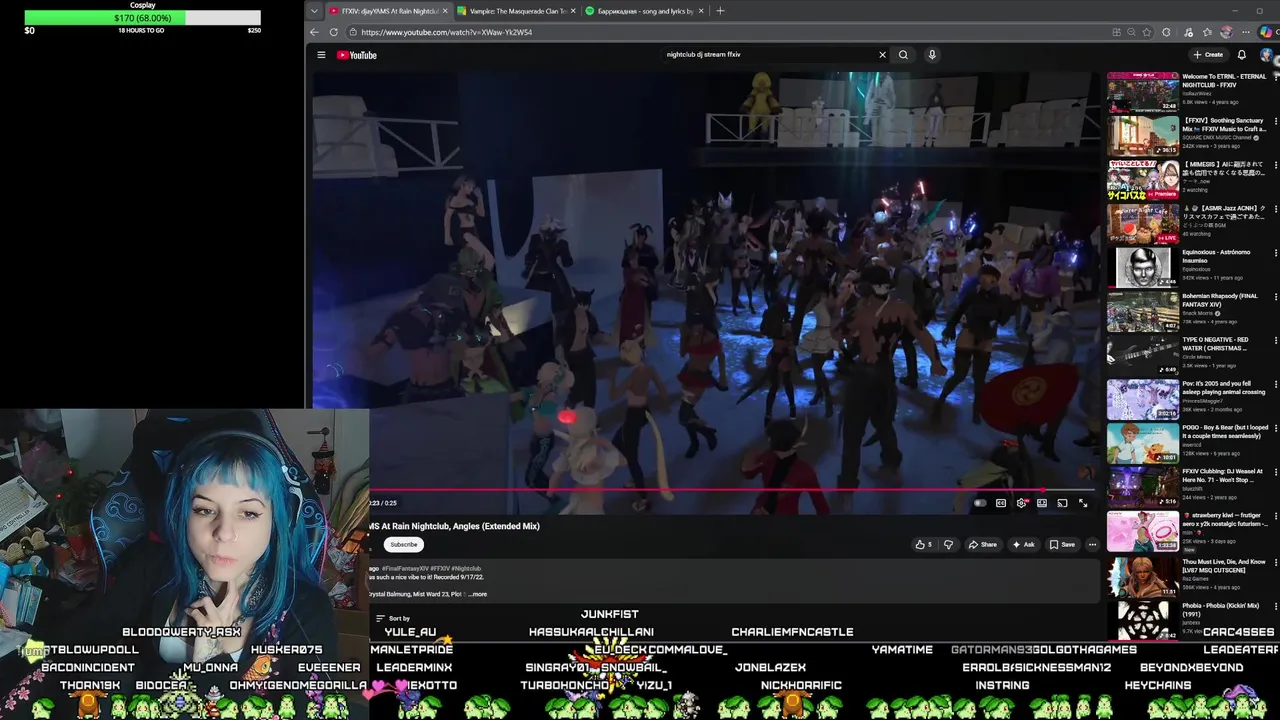Open the YouTube notifications bell

pos(1242,55)
